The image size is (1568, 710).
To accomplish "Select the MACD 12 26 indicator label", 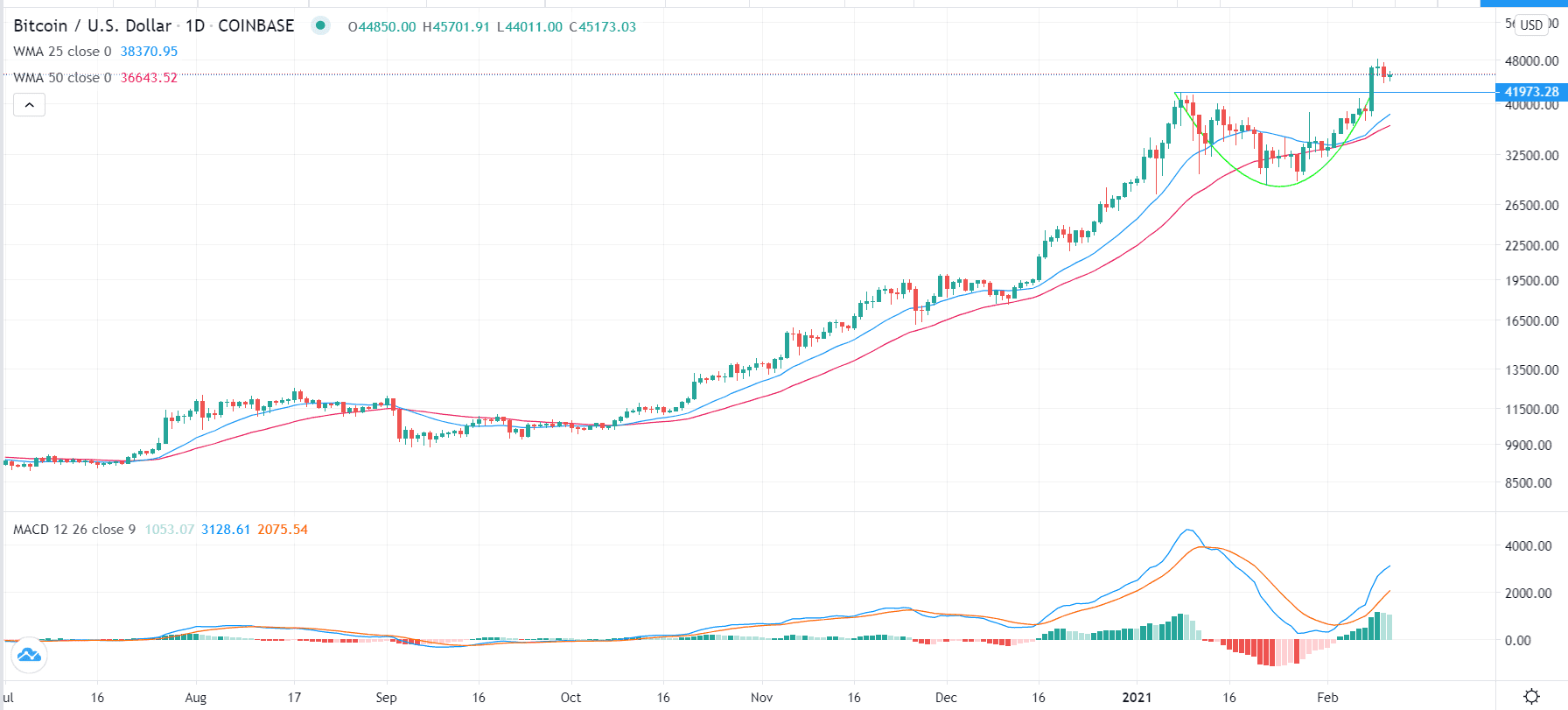I will tap(73, 530).
